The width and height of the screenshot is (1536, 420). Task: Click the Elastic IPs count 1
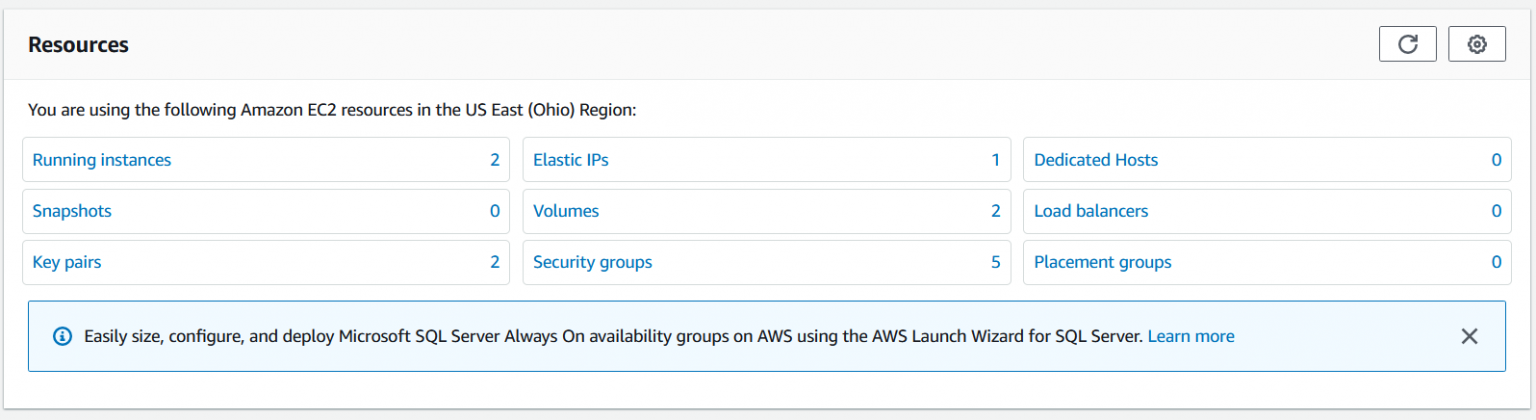tap(996, 160)
